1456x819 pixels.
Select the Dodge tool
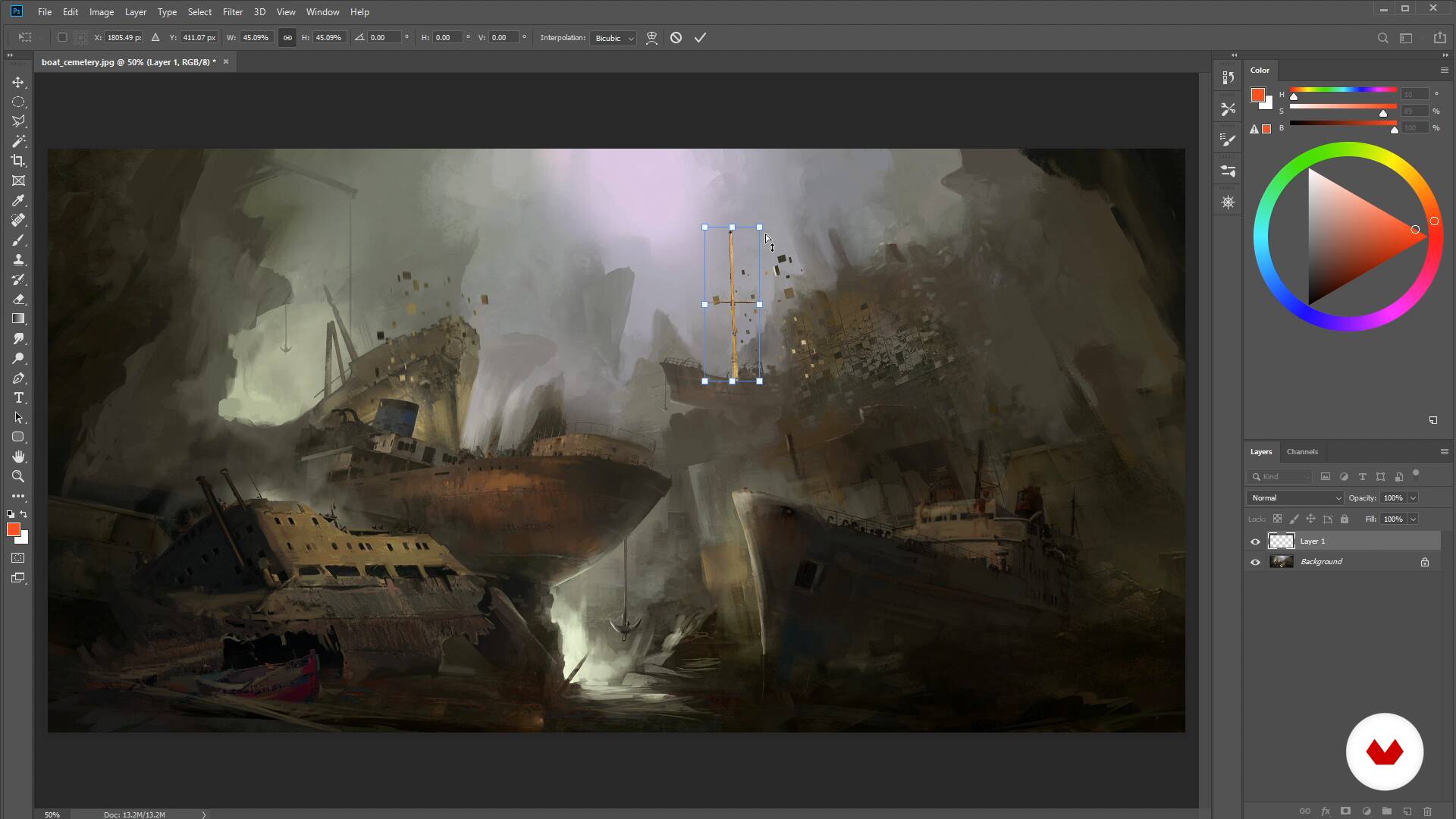[x=18, y=358]
